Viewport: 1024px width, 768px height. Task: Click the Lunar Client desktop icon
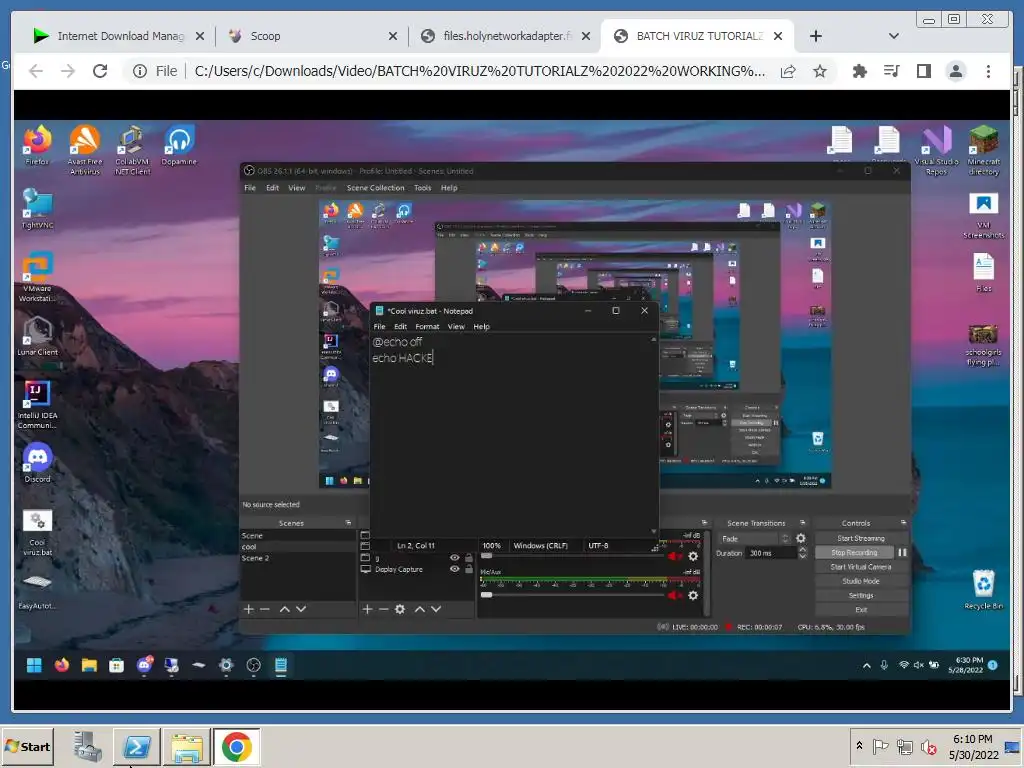[37, 336]
